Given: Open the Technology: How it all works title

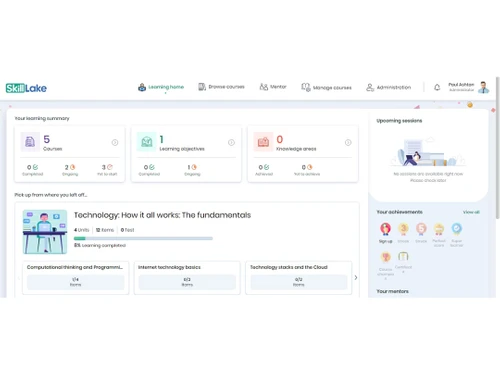Looking at the screenshot, I should pyautogui.click(x=162, y=215).
